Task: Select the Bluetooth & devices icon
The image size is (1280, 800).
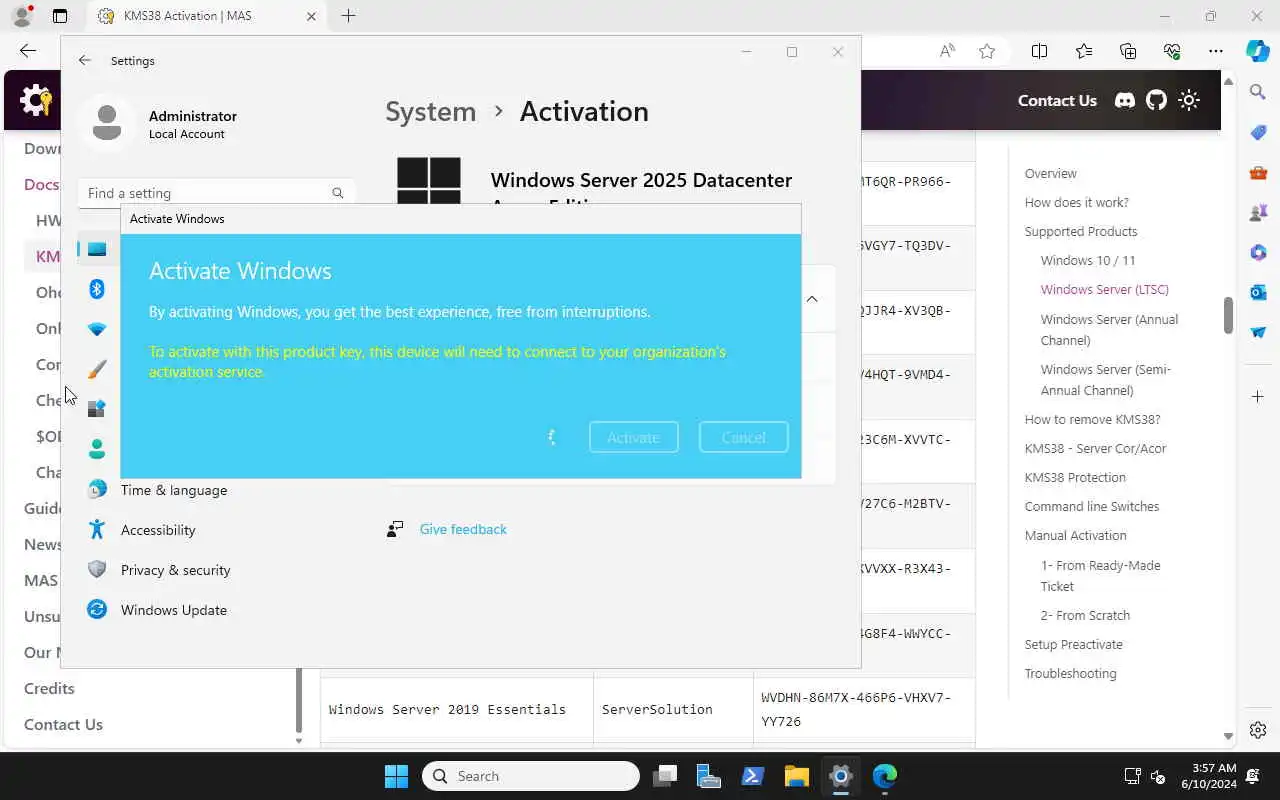Action: coord(97,289)
